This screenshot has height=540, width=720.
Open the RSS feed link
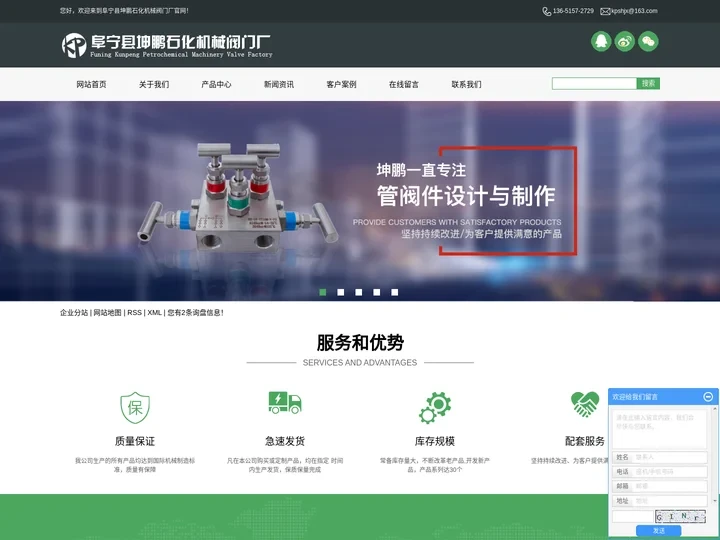pos(135,313)
